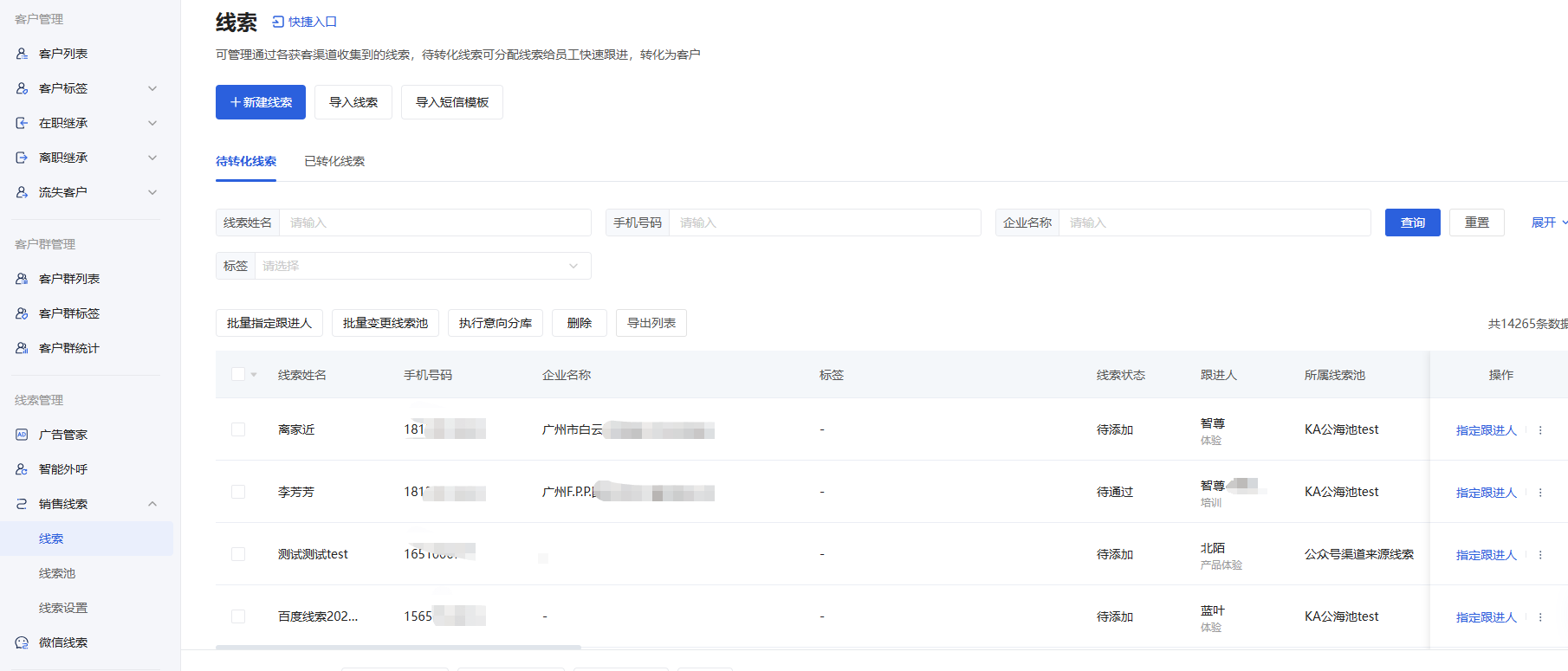1568x671 pixels.
Task: Expand the 流失客户 submenu chevron
Action: [152, 192]
